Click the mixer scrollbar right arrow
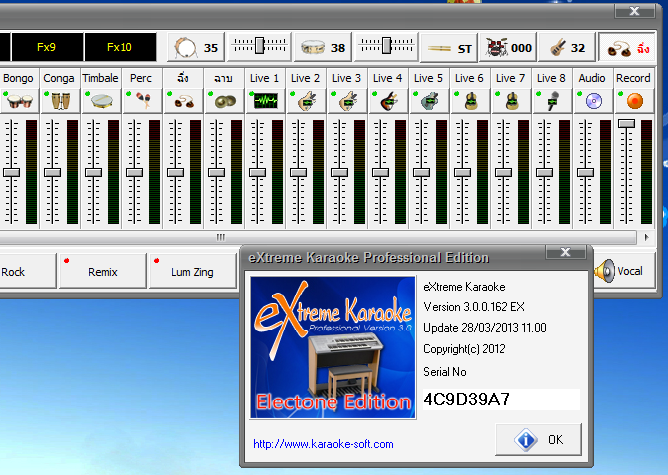This screenshot has width=668, height=475. tap(647, 237)
